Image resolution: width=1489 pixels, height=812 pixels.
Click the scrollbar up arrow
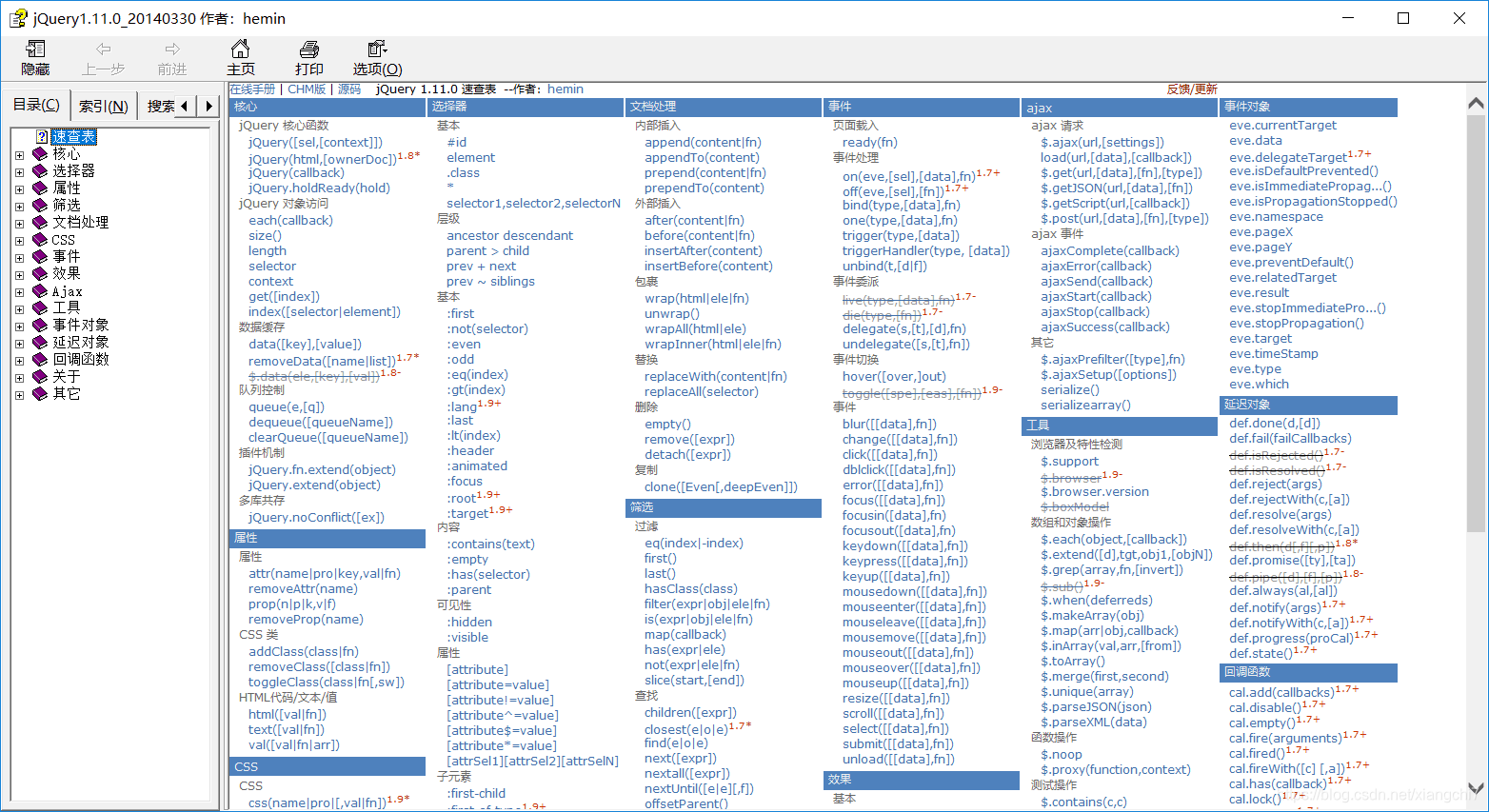1476,103
